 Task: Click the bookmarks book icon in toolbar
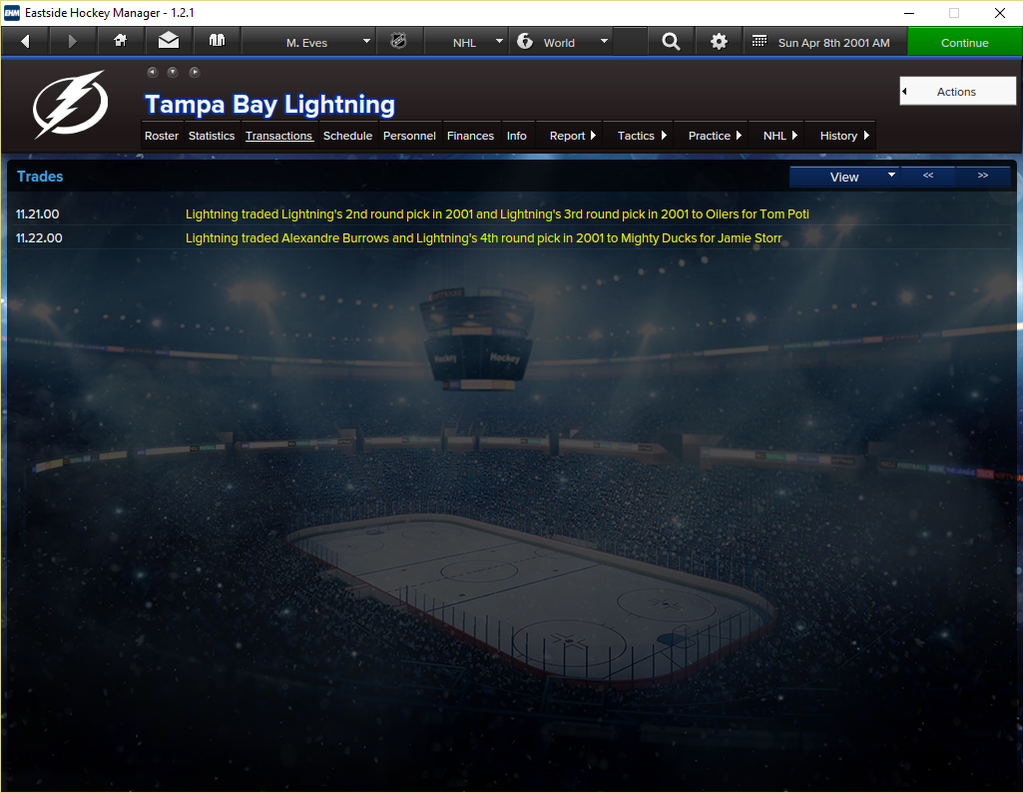(217, 41)
